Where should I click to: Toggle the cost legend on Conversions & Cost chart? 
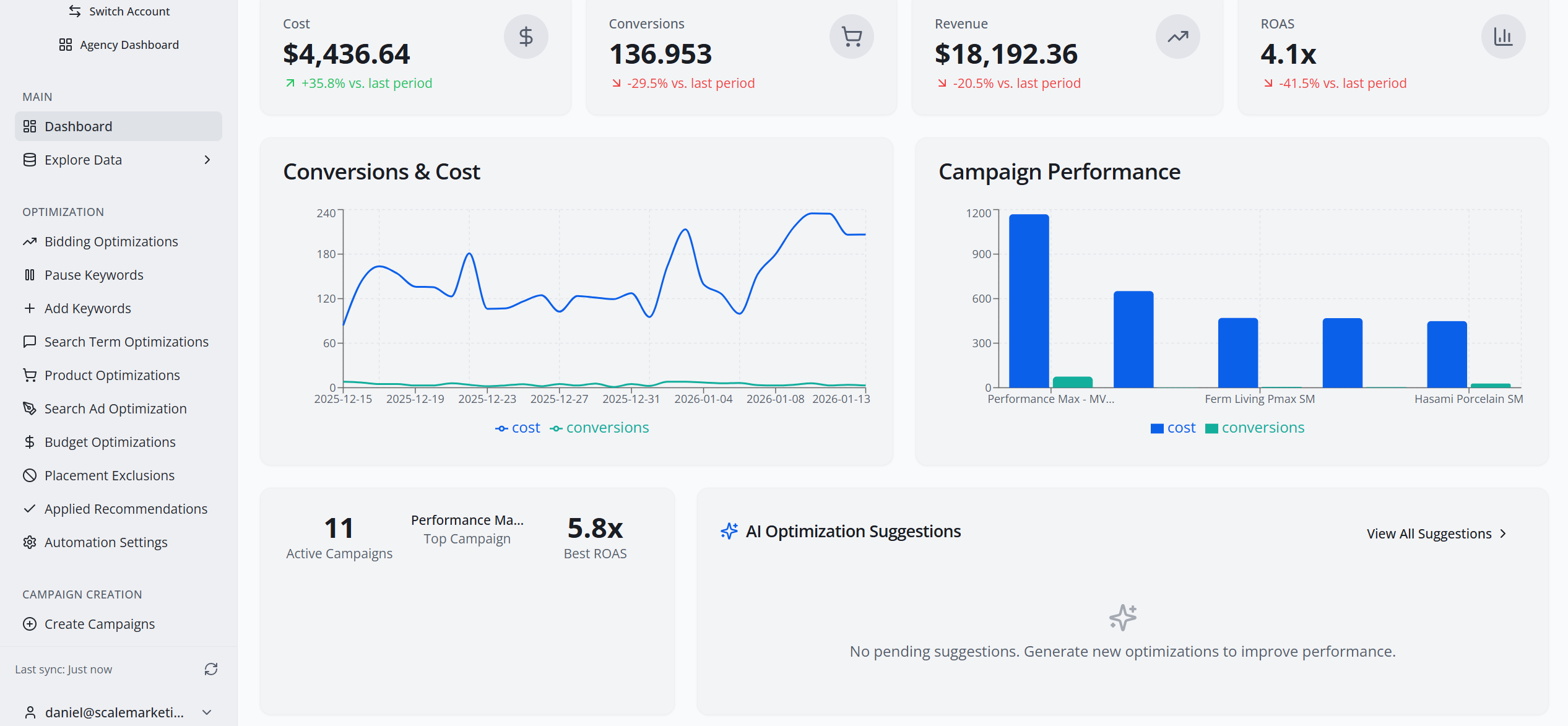[518, 427]
